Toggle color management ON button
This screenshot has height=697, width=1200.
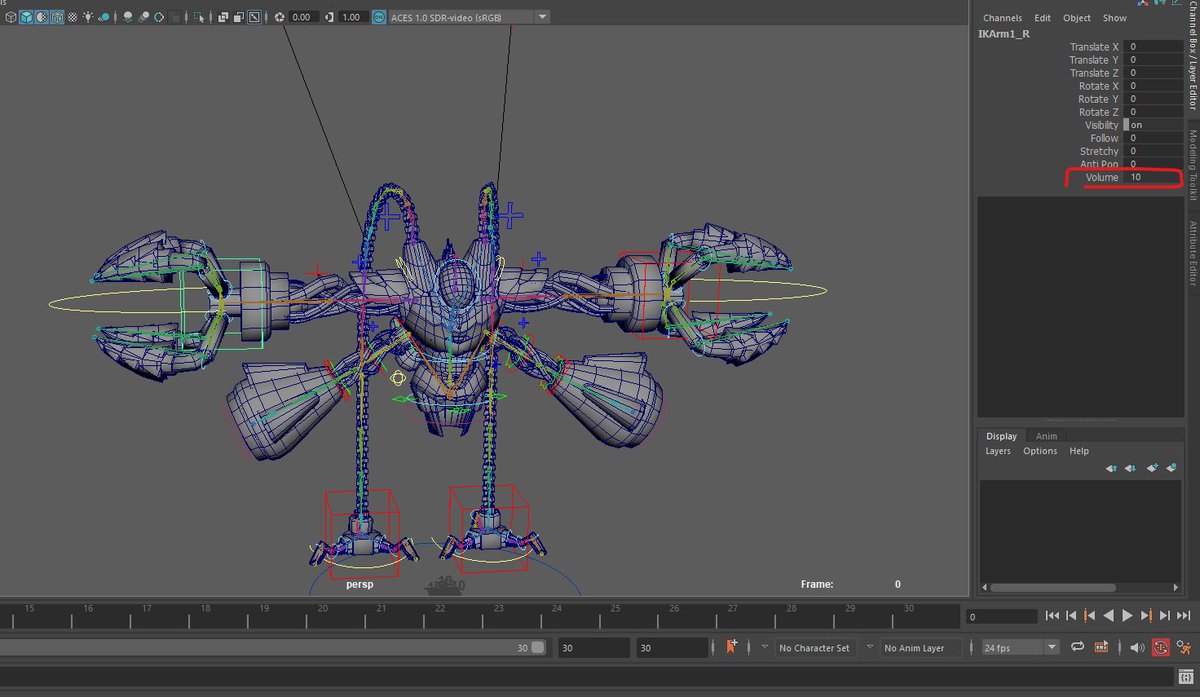tap(380, 17)
